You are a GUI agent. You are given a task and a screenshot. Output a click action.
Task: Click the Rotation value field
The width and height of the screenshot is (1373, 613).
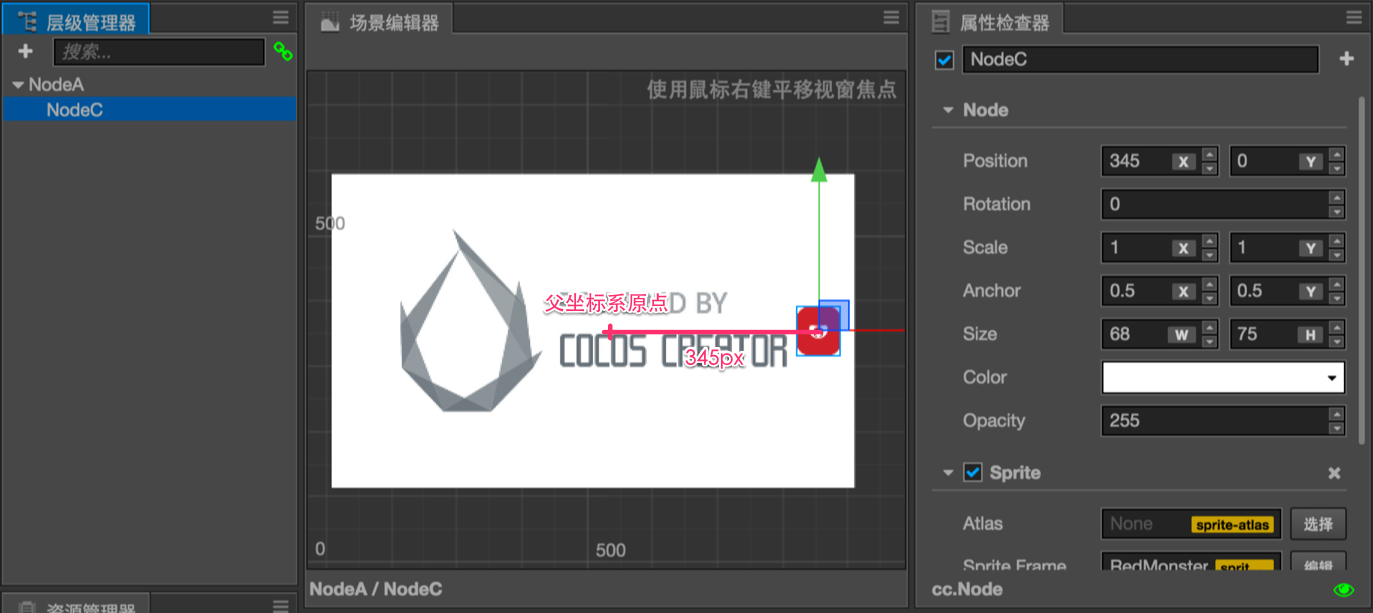pyautogui.click(x=1215, y=204)
